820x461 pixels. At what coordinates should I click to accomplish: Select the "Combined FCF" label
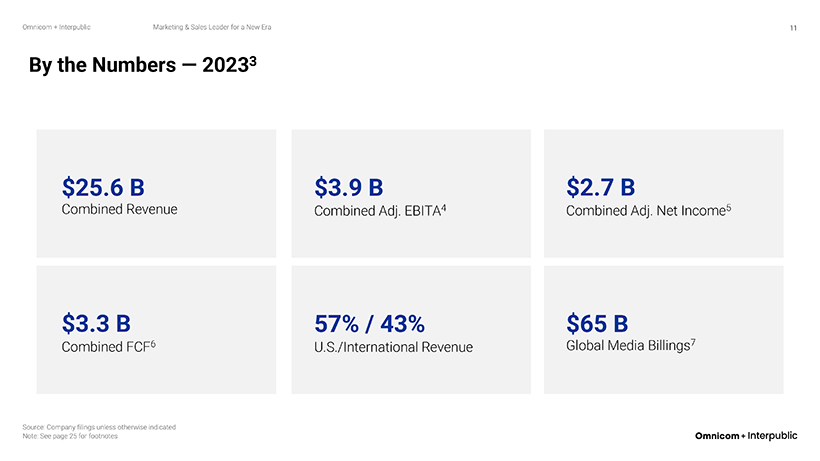pyautogui.click(x=105, y=347)
